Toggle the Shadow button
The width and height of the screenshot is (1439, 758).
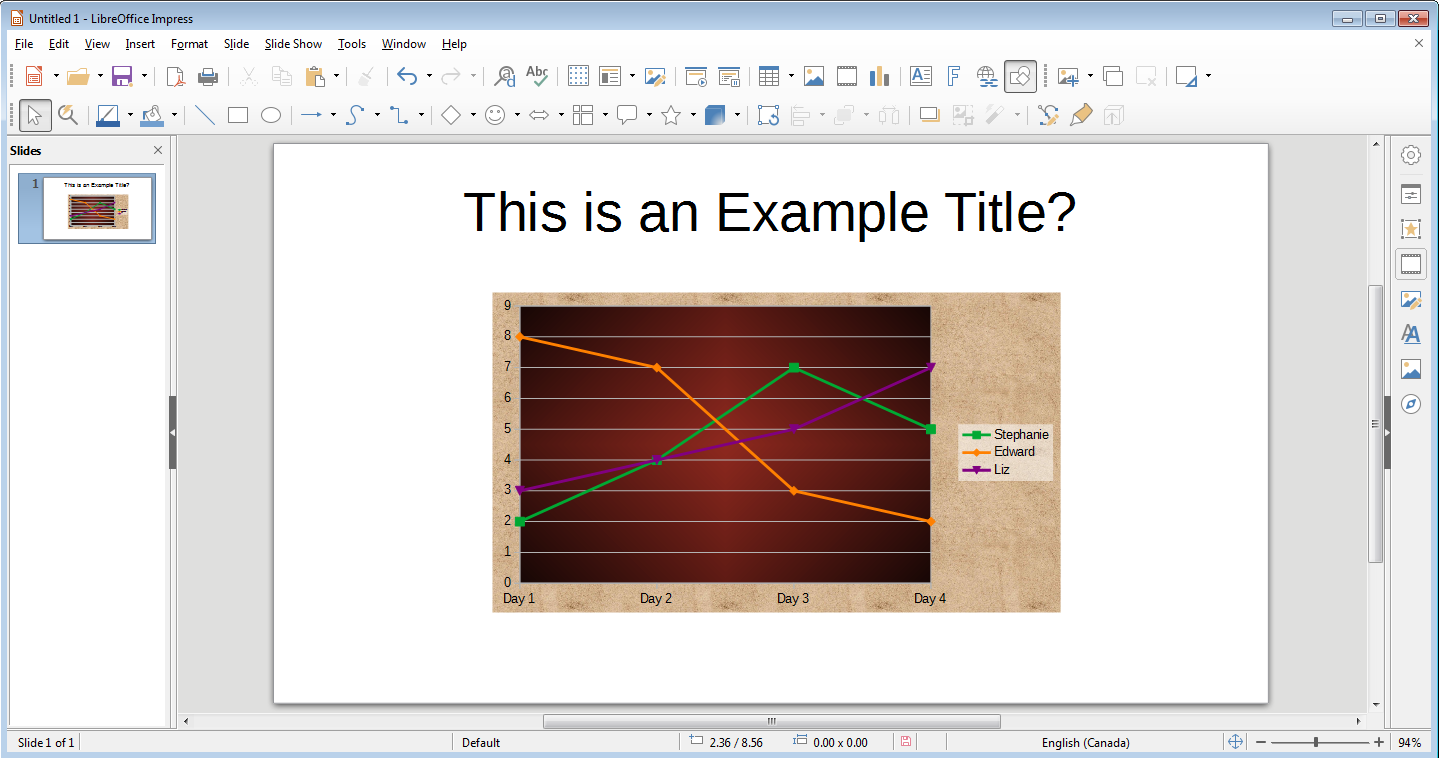(930, 115)
